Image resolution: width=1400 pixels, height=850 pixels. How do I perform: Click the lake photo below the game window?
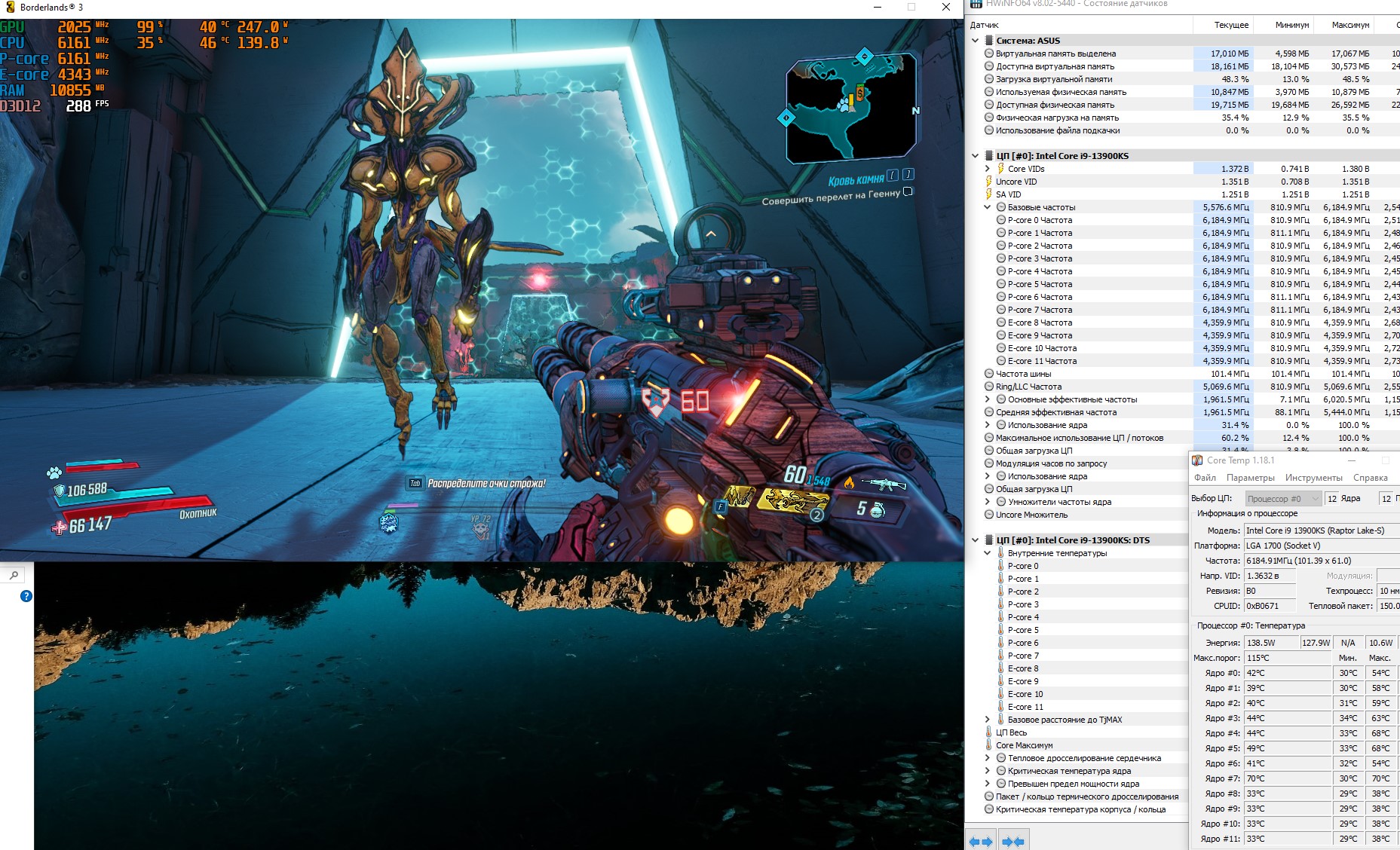[x=498, y=706]
